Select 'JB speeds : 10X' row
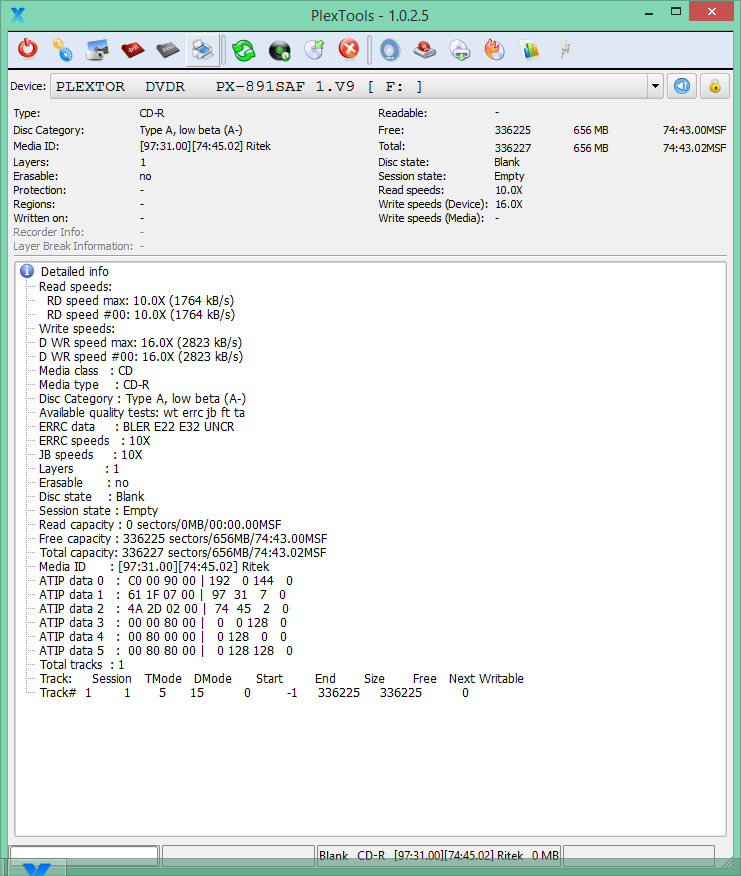 pyautogui.click(x=91, y=455)
